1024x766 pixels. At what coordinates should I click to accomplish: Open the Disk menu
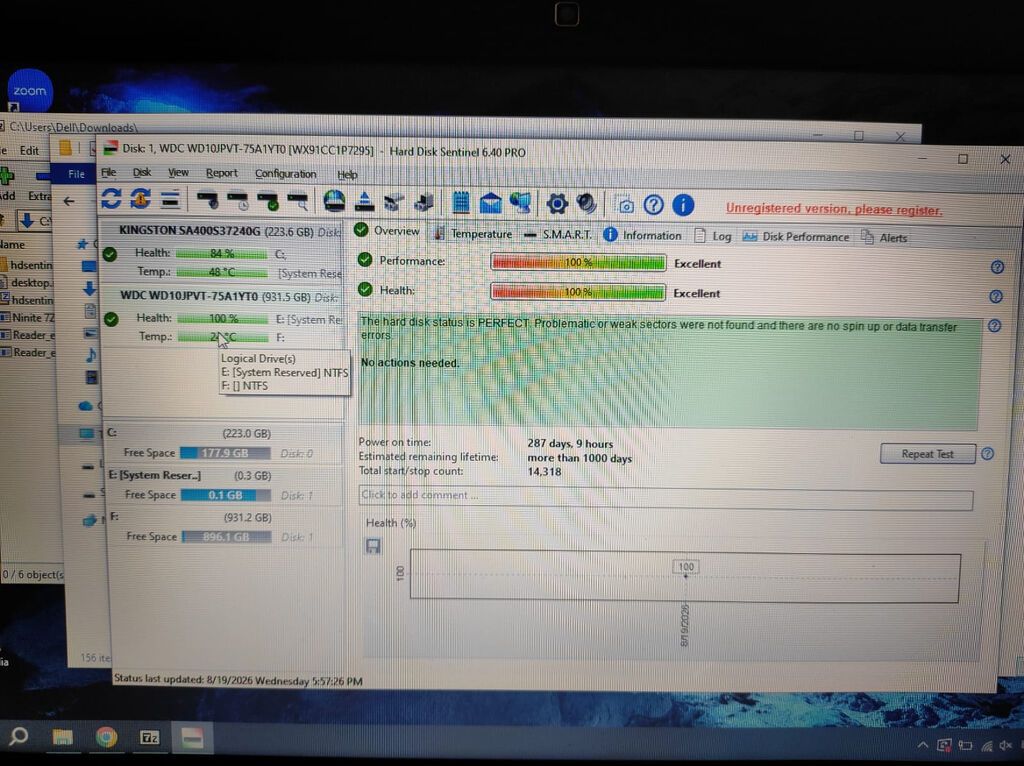[142, 172]
